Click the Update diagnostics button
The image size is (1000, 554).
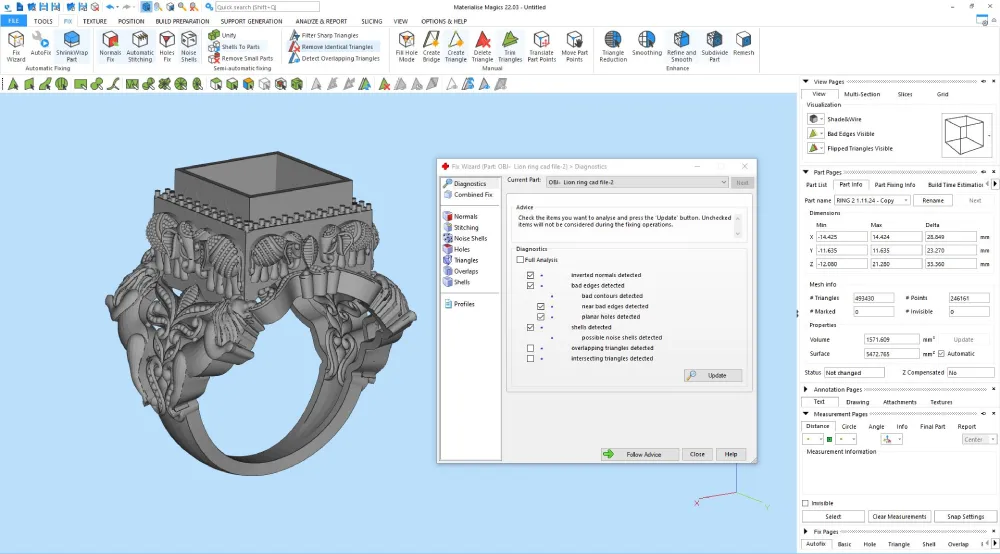713,375
